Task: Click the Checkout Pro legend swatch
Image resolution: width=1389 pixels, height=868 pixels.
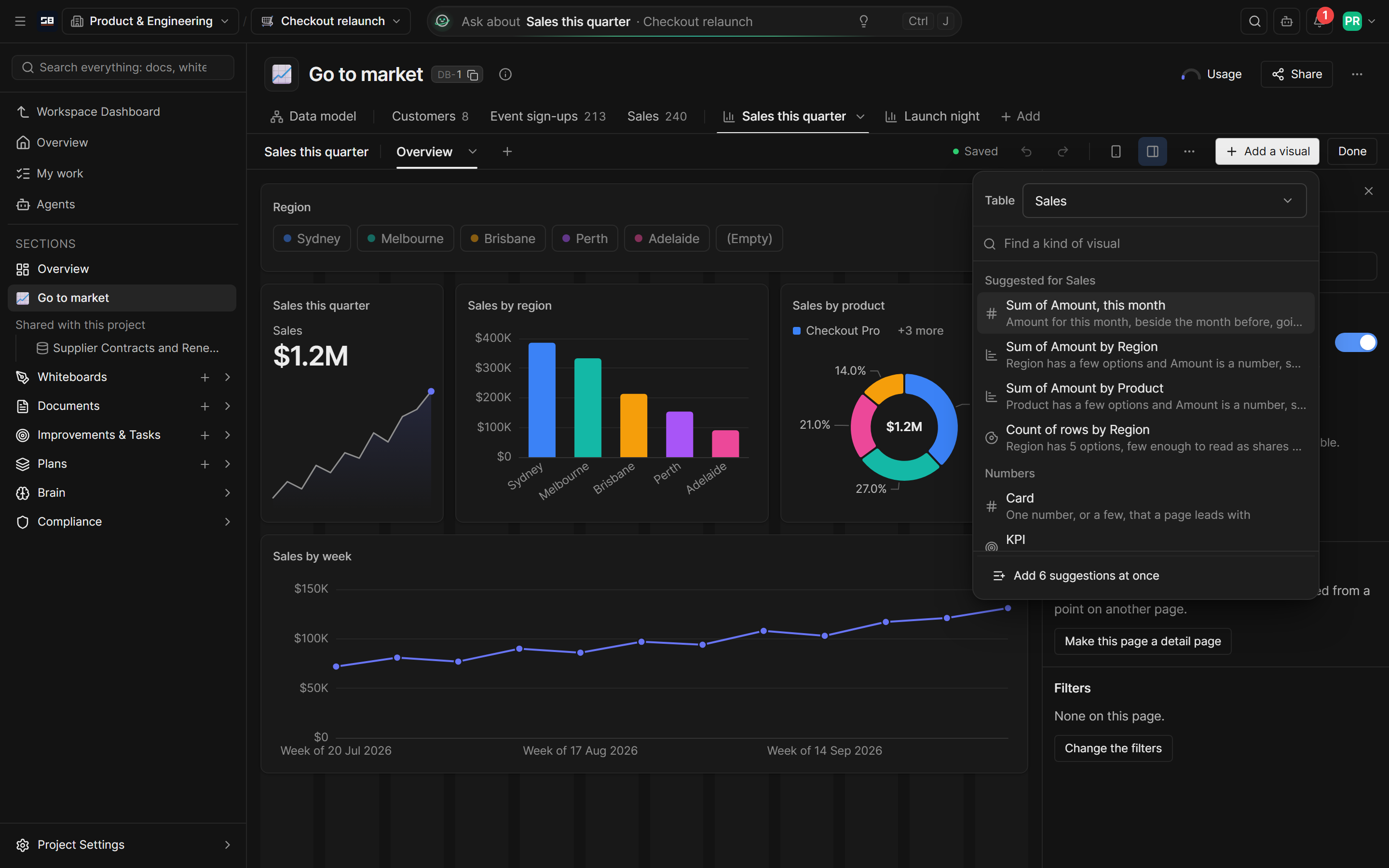Action: [797, 331]
